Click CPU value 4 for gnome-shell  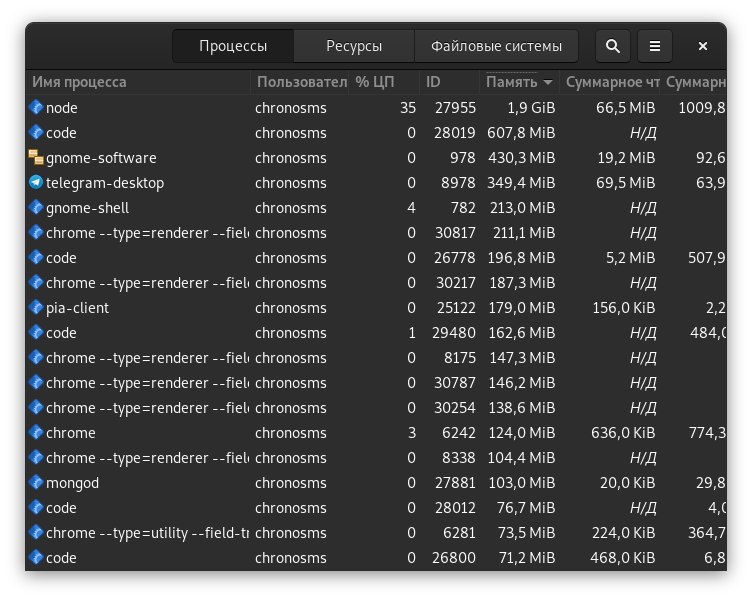coord(411,208)
